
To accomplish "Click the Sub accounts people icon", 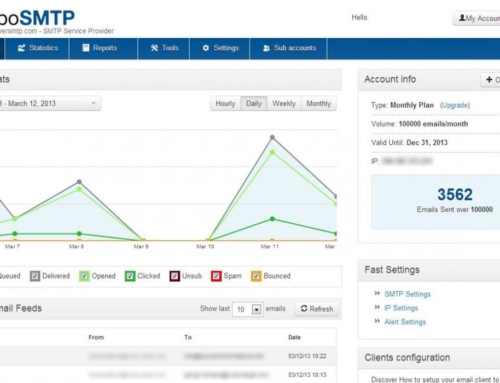I will [266, 48].
